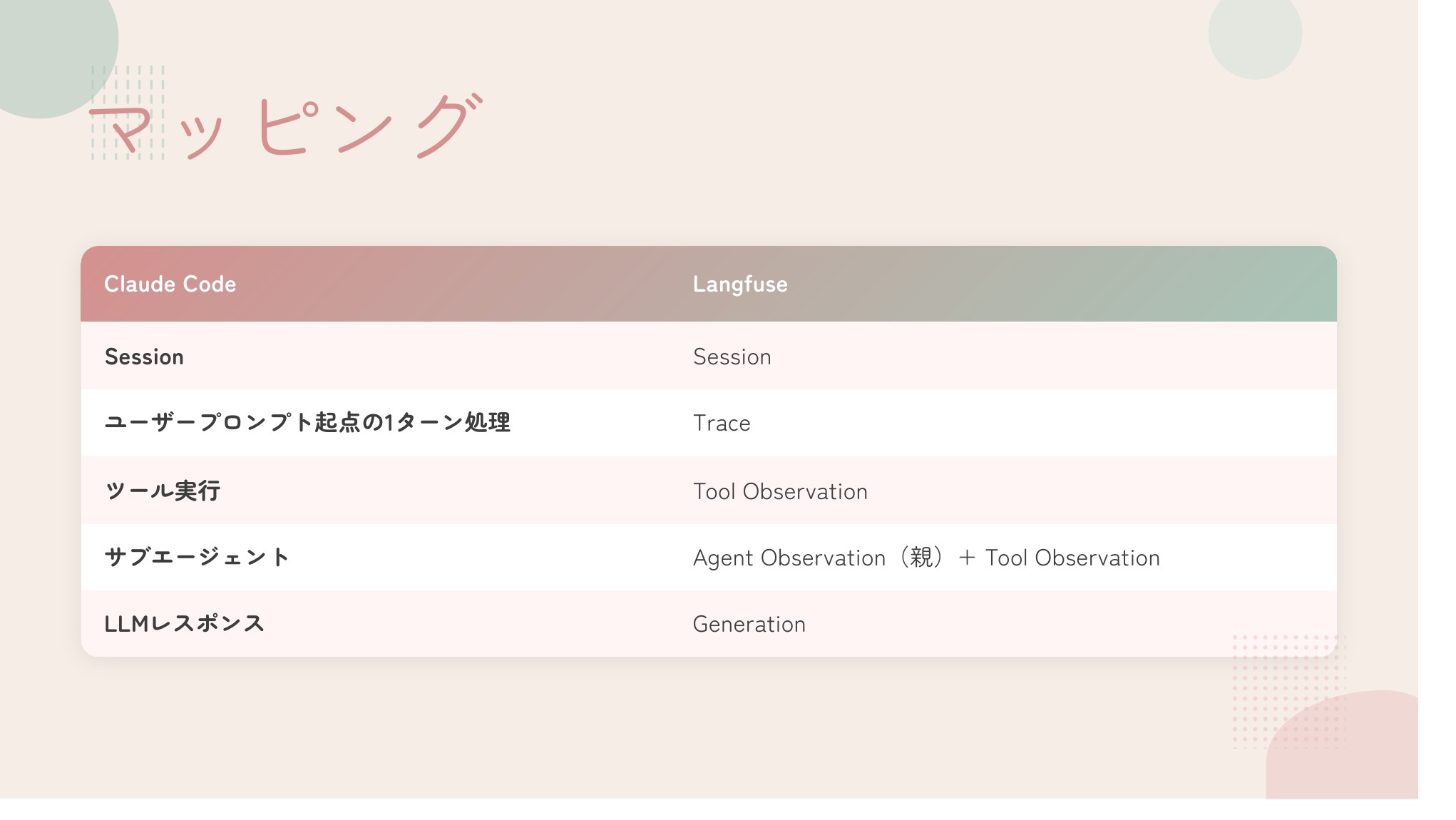Click the ツール実行 row label

click(x=163, y=491)
